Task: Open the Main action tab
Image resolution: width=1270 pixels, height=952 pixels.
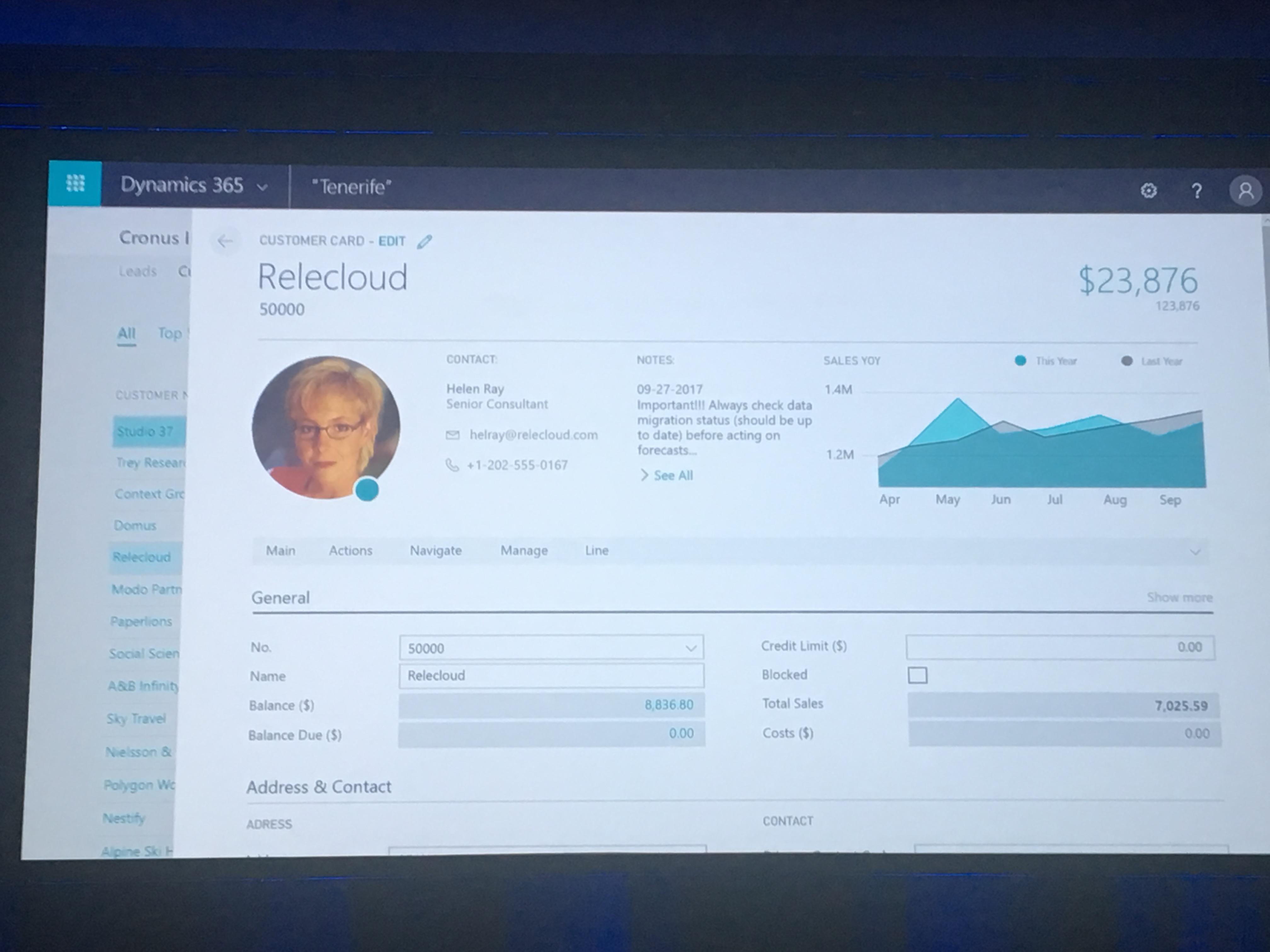Action: 280,550
